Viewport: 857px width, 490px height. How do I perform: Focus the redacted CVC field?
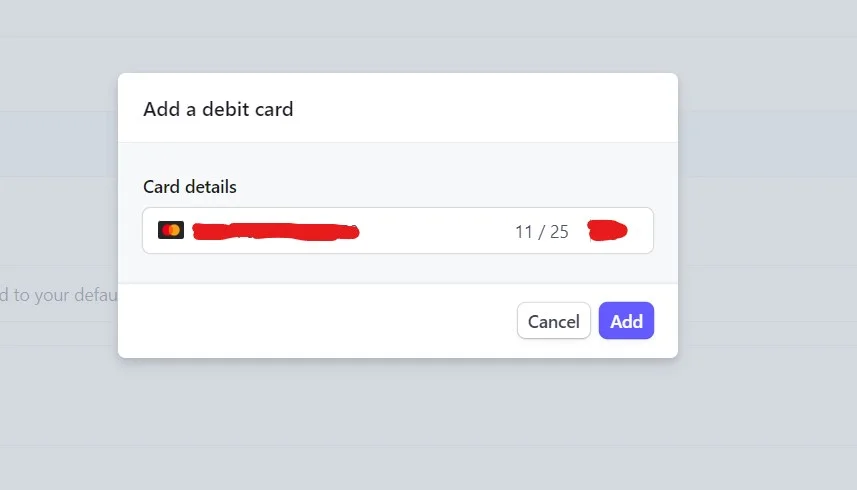(607, 231)
